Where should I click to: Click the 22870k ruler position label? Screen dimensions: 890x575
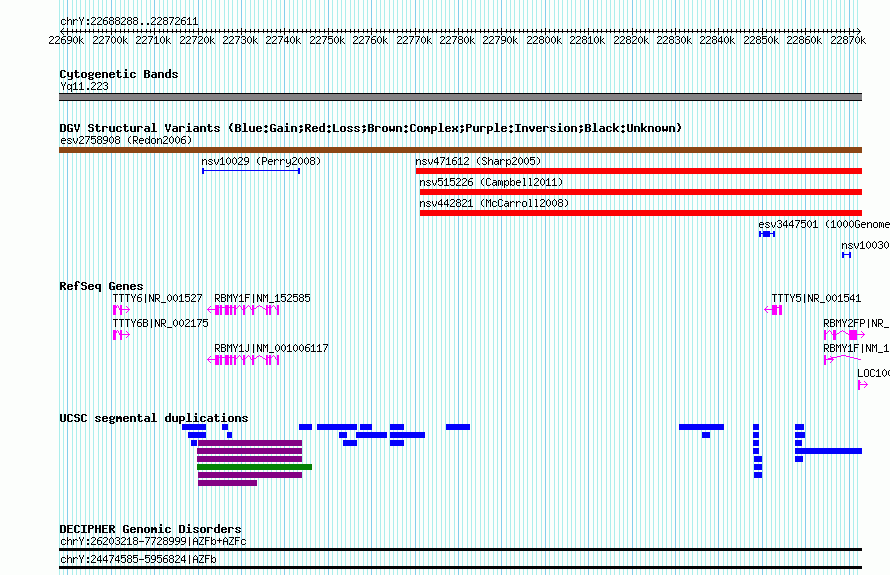click(x=848, y=40)
